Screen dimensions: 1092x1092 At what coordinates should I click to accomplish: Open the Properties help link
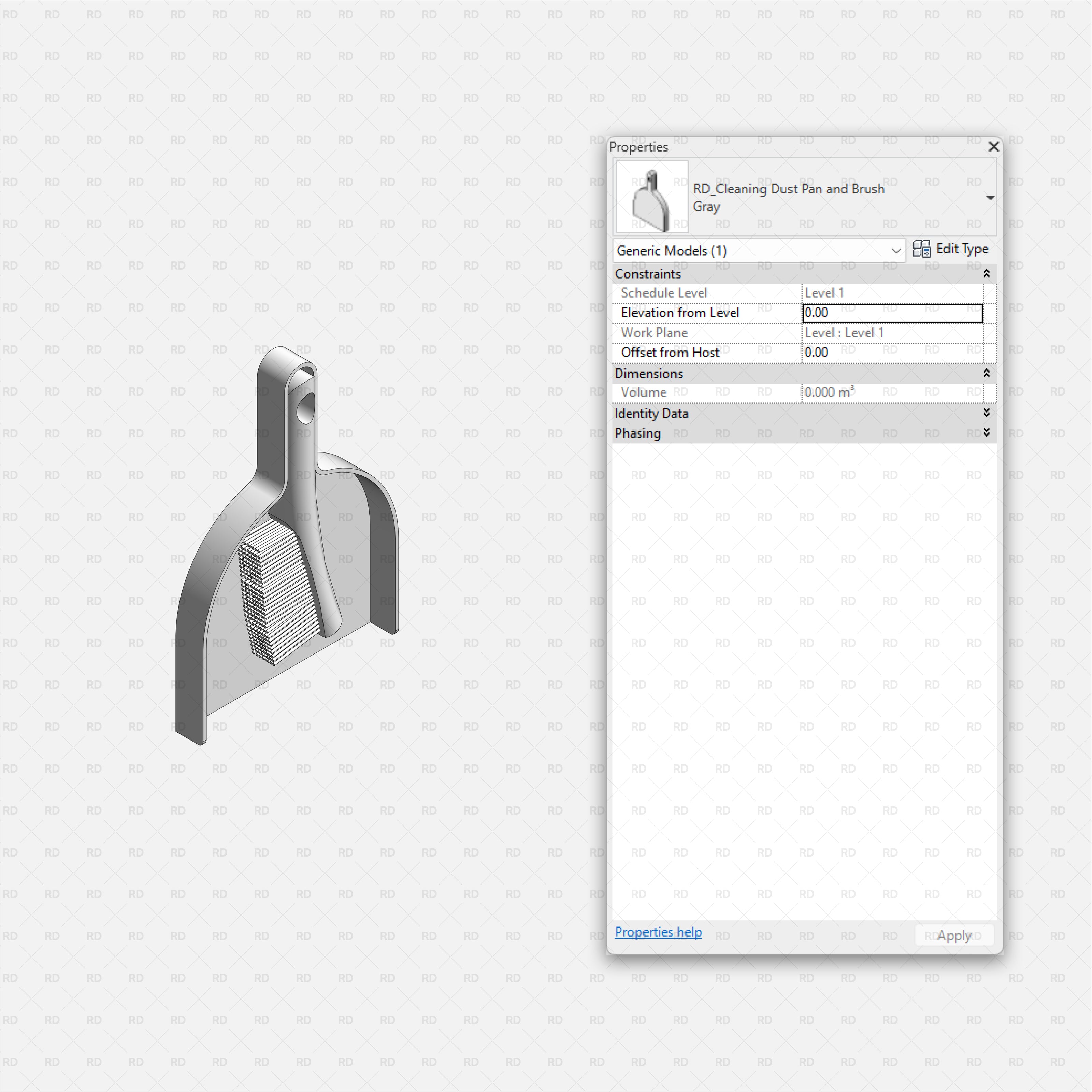(658, 932)
